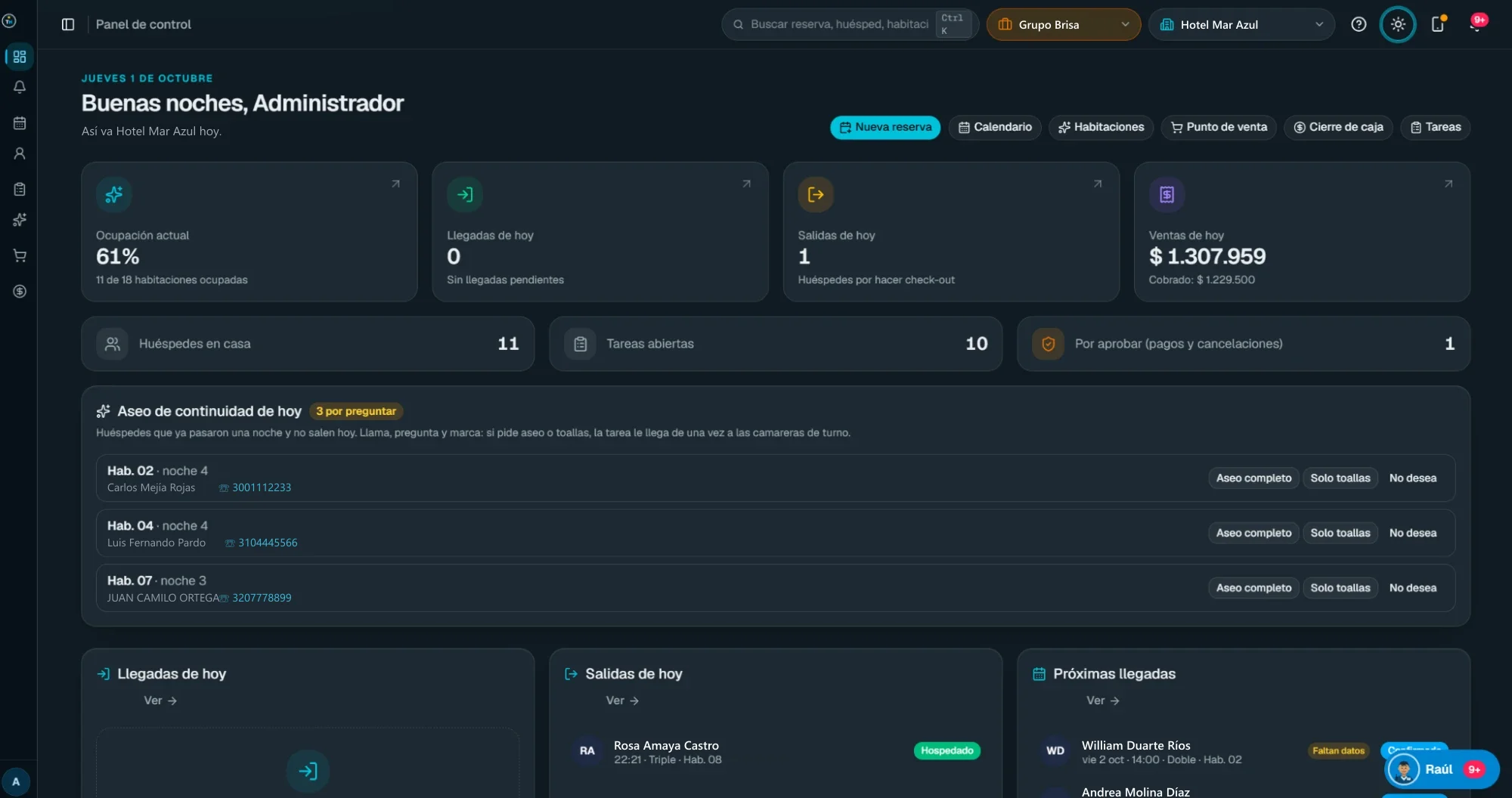The image size is (1512, 798).
Task: Open help question mark icon
Action: pyautogui.click(x=1359, y=24)
